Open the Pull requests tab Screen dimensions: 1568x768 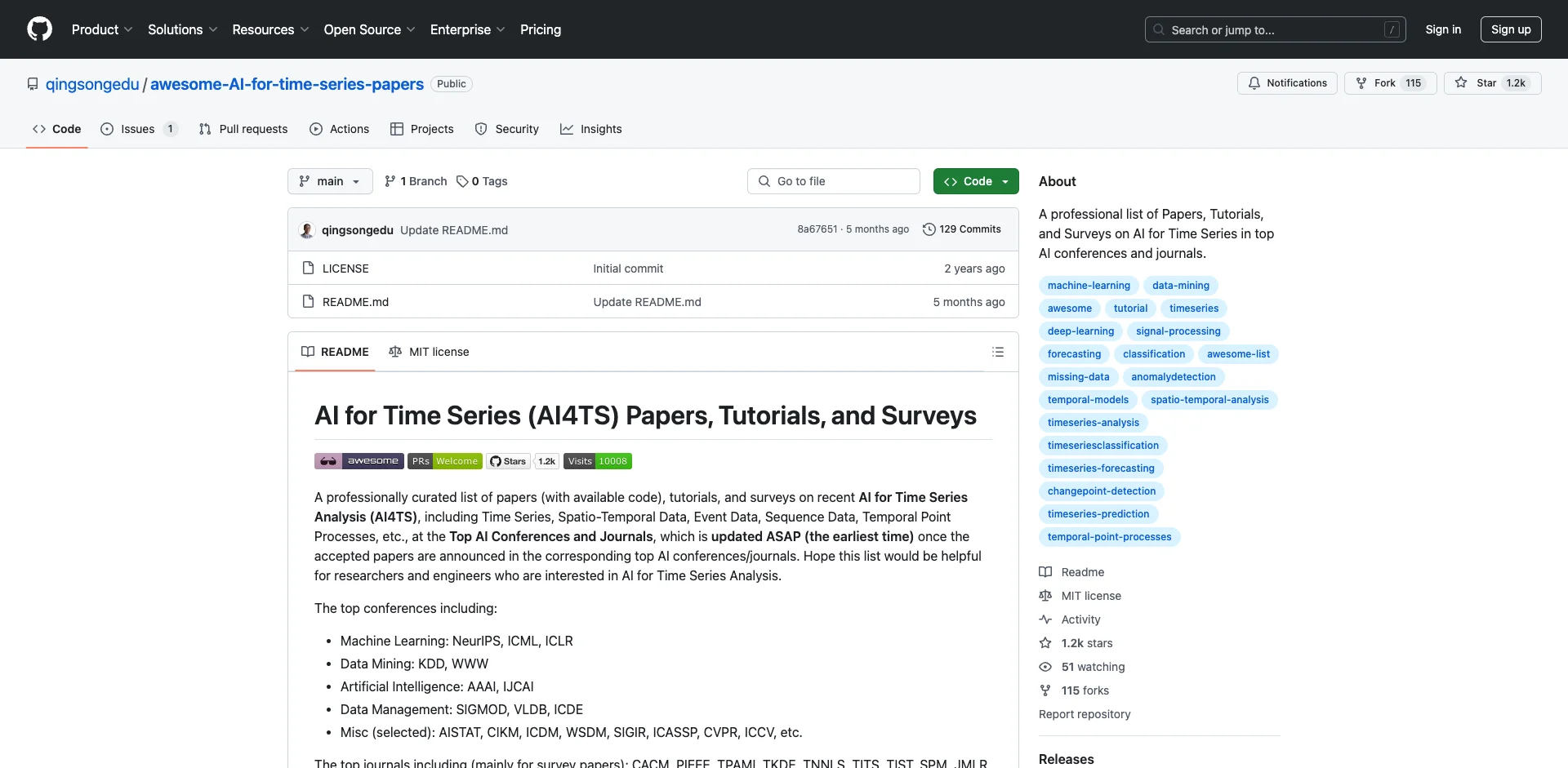(243, 129)
